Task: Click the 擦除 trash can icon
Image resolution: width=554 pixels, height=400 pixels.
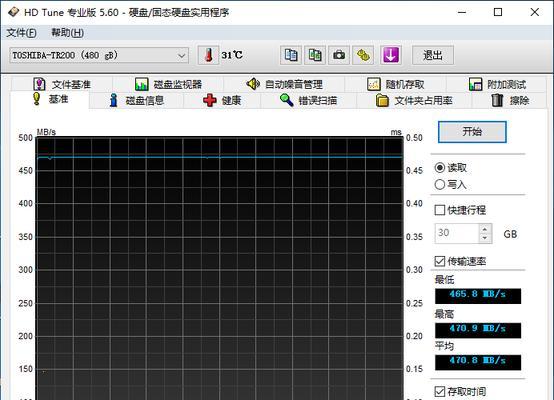Action: click(x=497, y=100)
